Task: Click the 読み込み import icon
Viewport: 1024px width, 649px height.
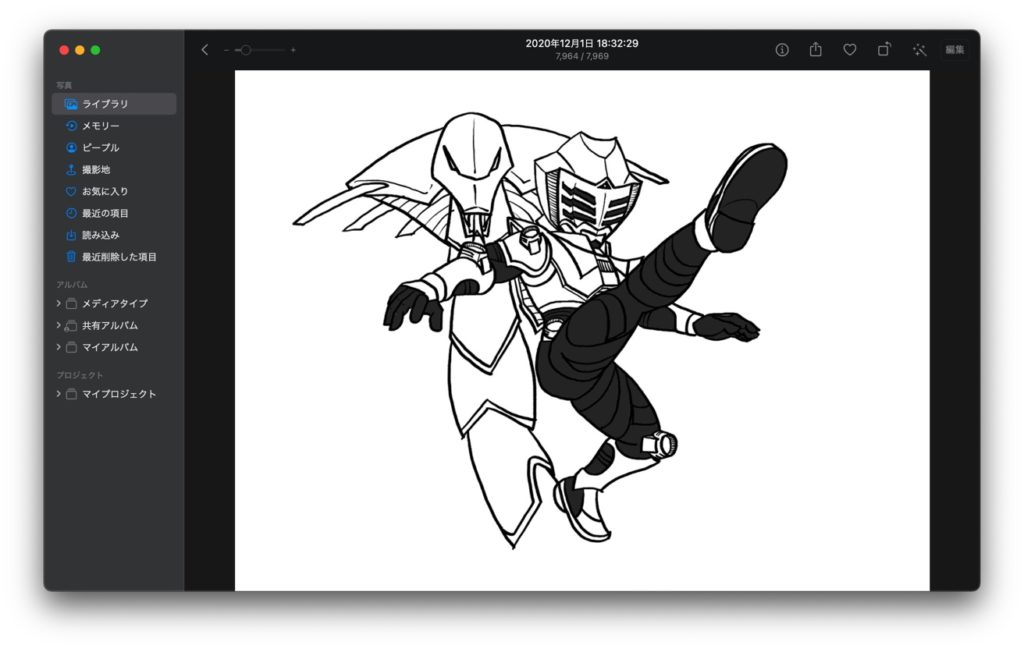Action: 71,235
